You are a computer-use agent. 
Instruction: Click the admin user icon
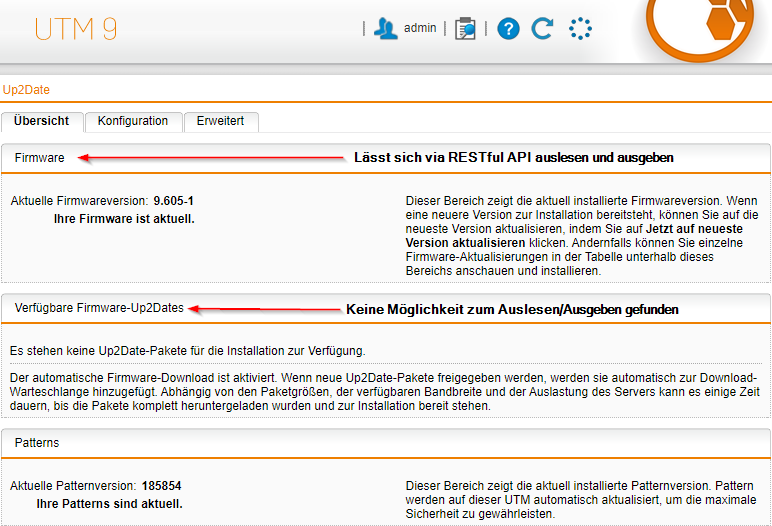tap(386, 28)
